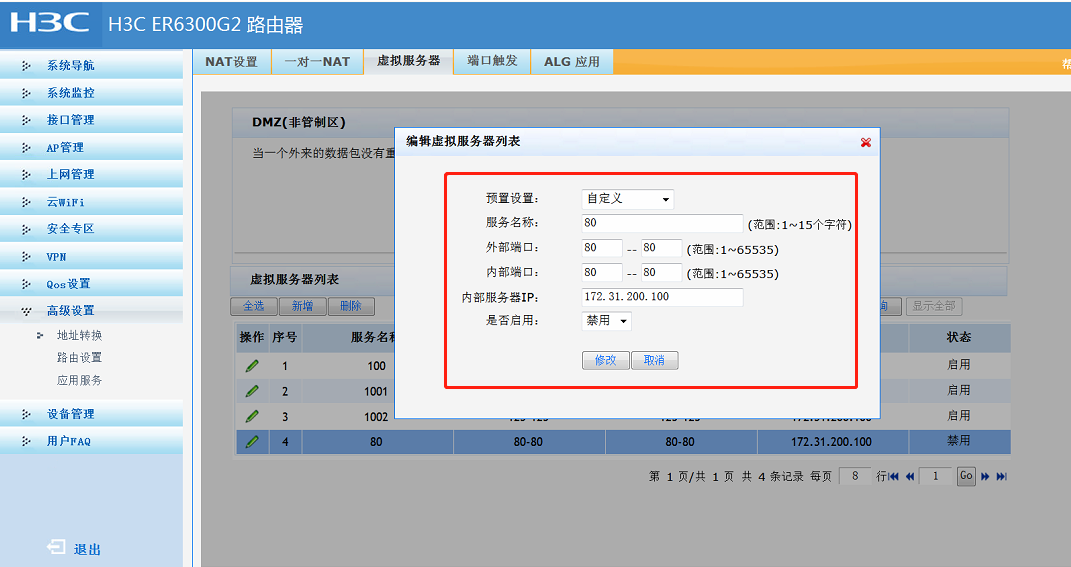The height and width of the screenshot is (567, 1071).
Task: Click rows-per-page field showing 8
Action: tap(854, 476)
